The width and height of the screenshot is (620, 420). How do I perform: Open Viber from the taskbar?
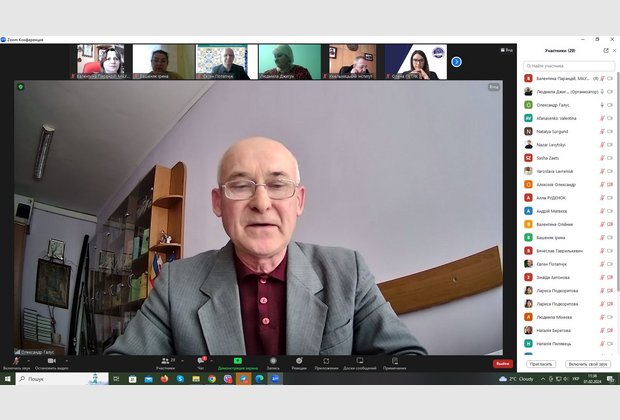pos(228,379)
